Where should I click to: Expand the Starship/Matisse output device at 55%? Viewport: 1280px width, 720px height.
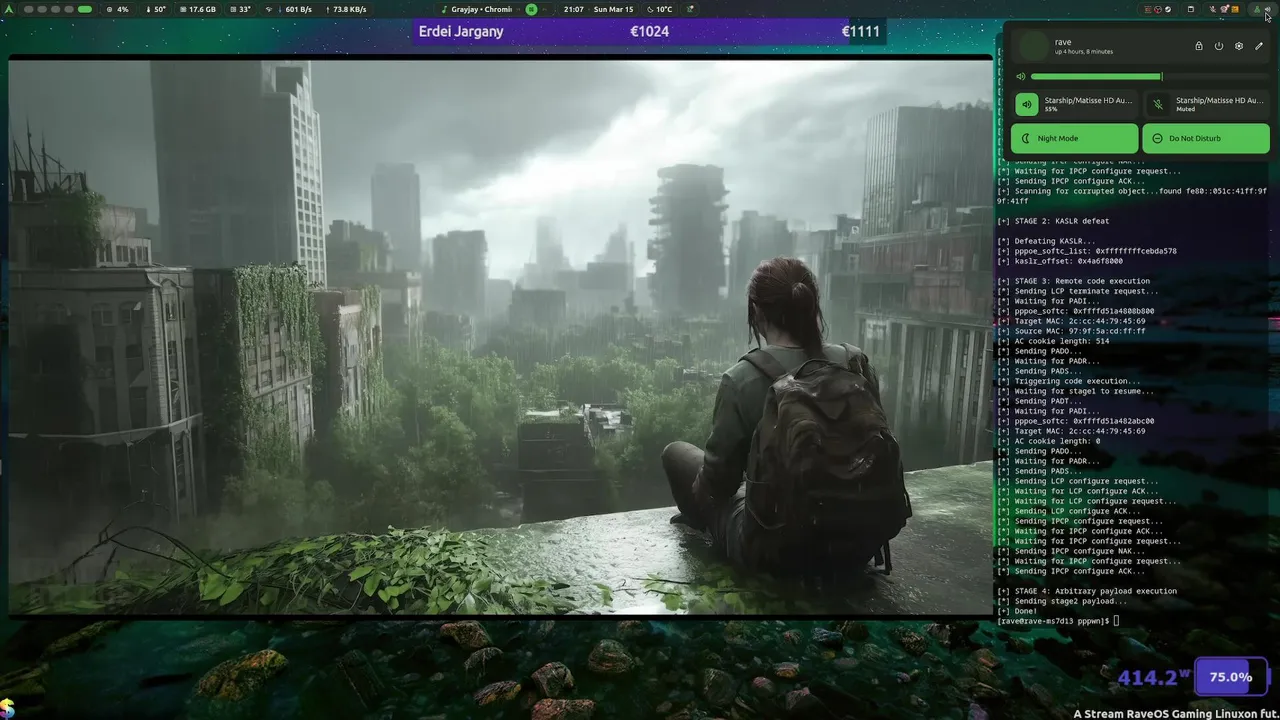(x=1088, y=104)
